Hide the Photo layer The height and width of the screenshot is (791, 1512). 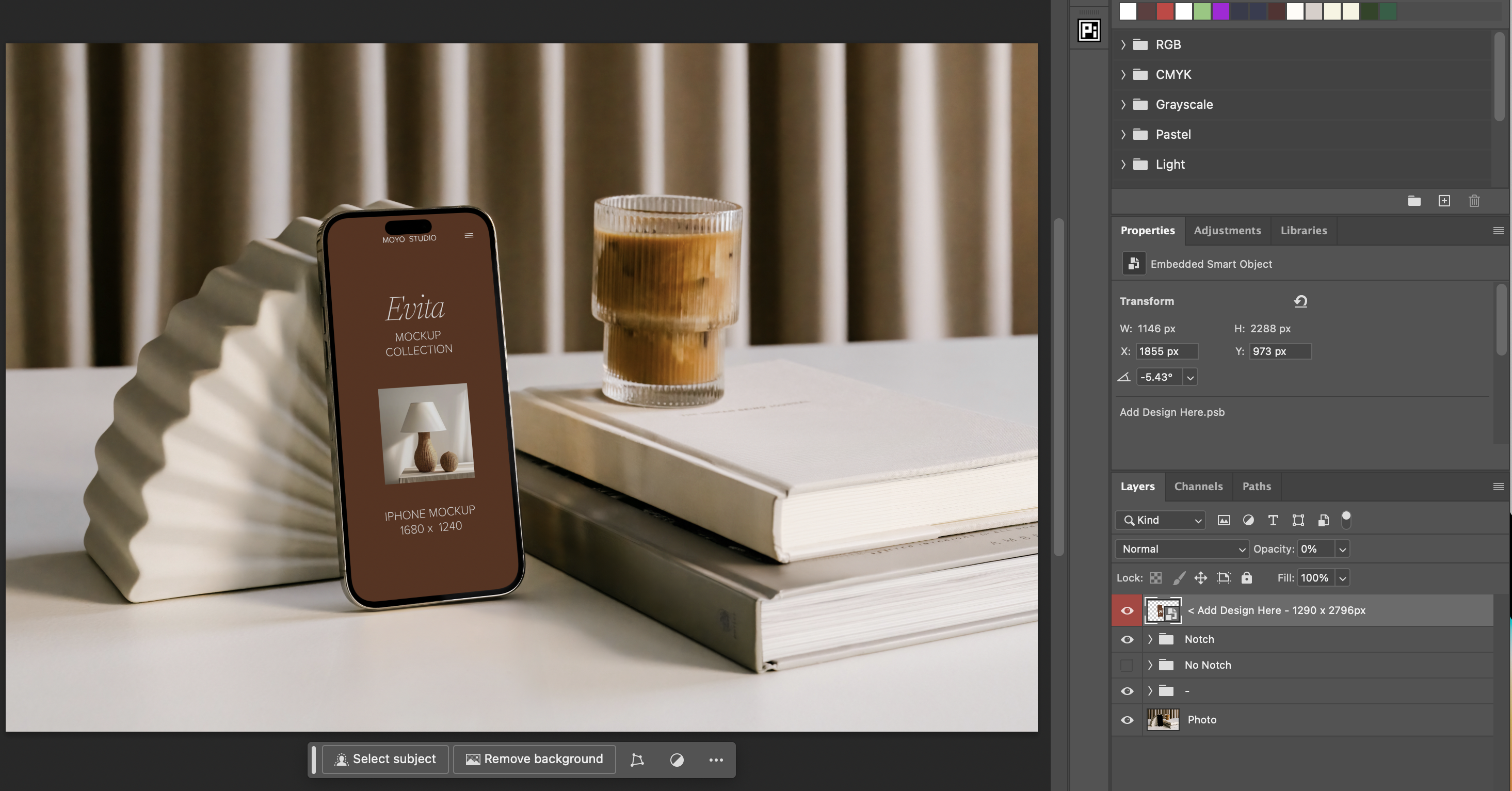tap(1127, 720)
